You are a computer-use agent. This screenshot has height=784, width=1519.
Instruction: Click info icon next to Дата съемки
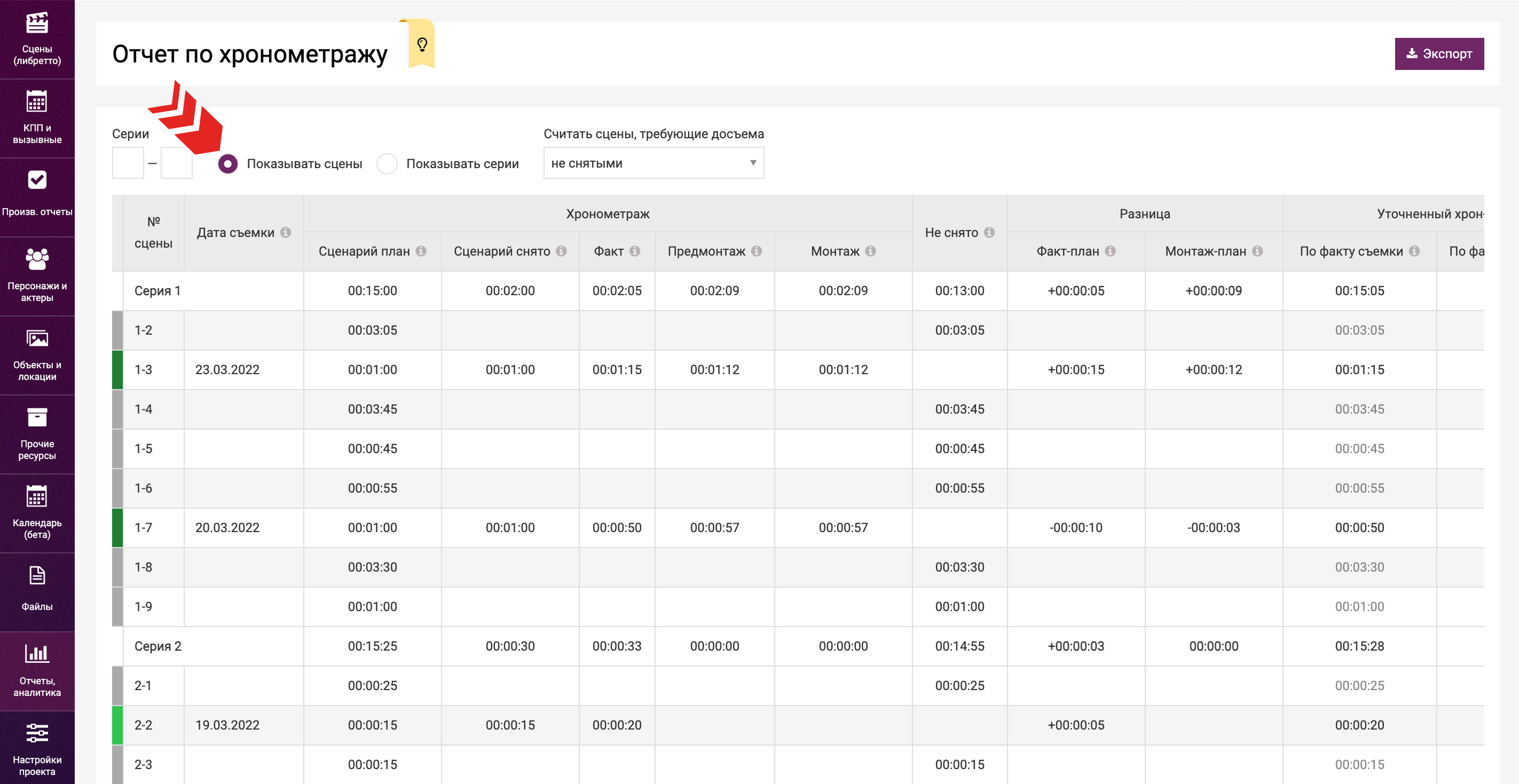click(286, 232)
